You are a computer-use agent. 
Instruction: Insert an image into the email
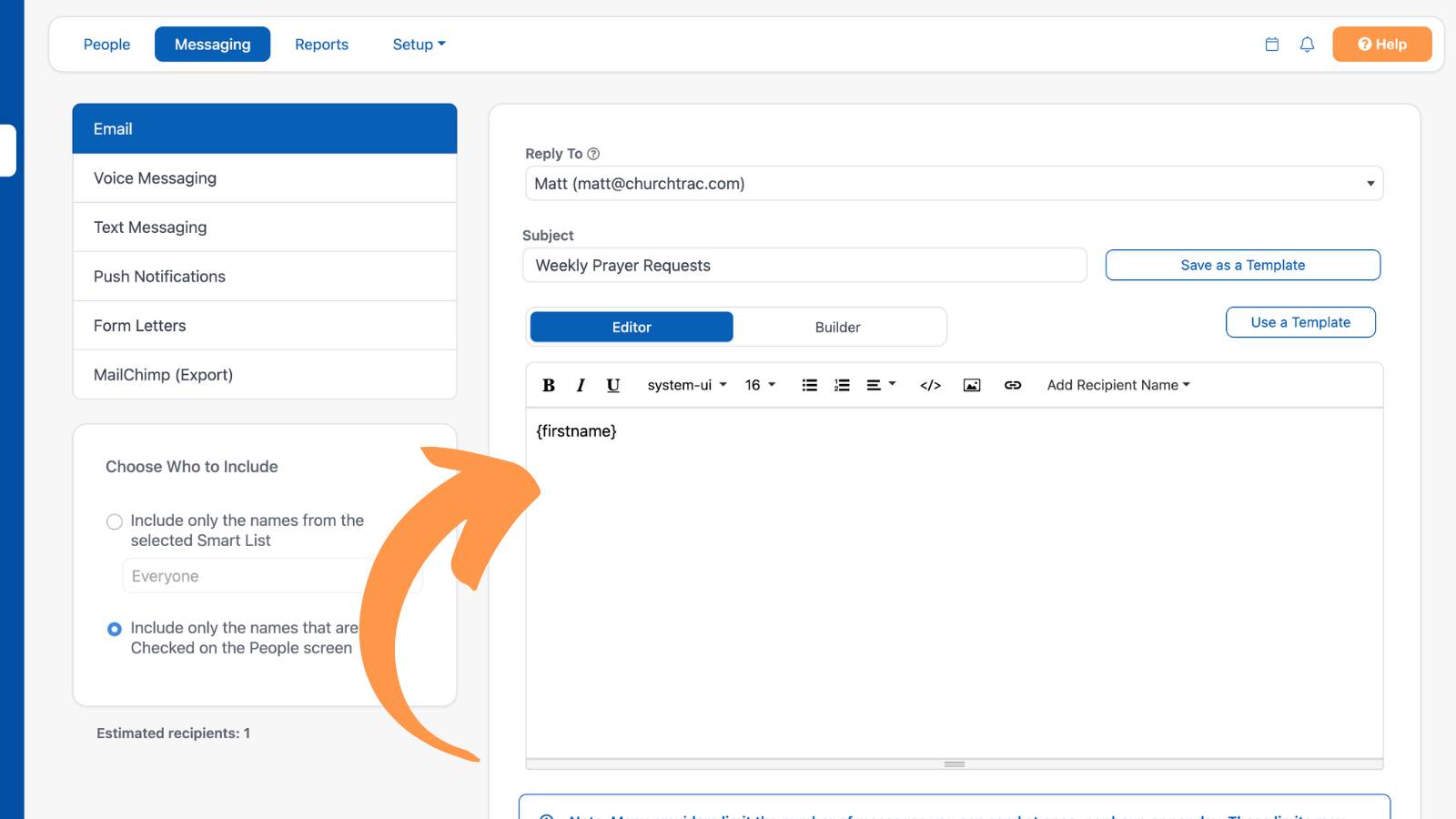pos(972,385)
